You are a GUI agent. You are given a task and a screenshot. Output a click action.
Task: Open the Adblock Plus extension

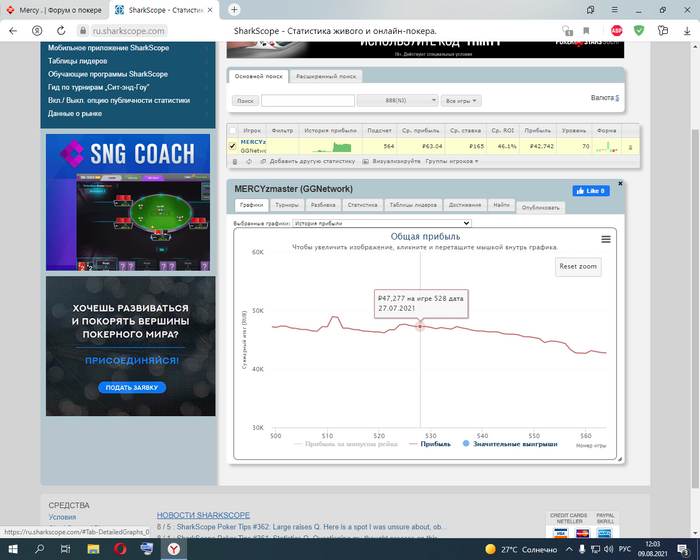click(x=617, y=31)
